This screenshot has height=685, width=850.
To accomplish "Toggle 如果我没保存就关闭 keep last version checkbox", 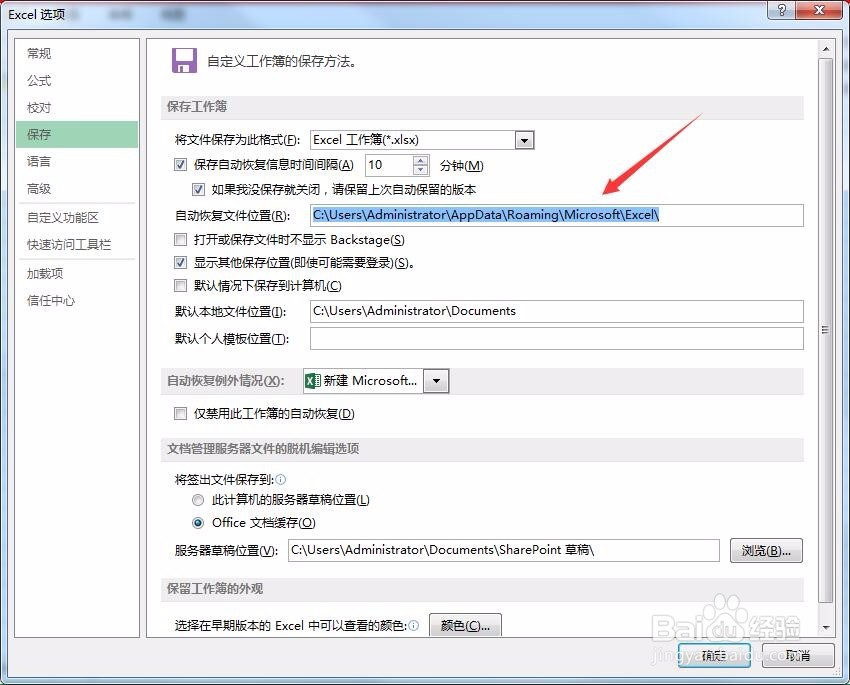I will pyautogui.click(x=198, y=190).
